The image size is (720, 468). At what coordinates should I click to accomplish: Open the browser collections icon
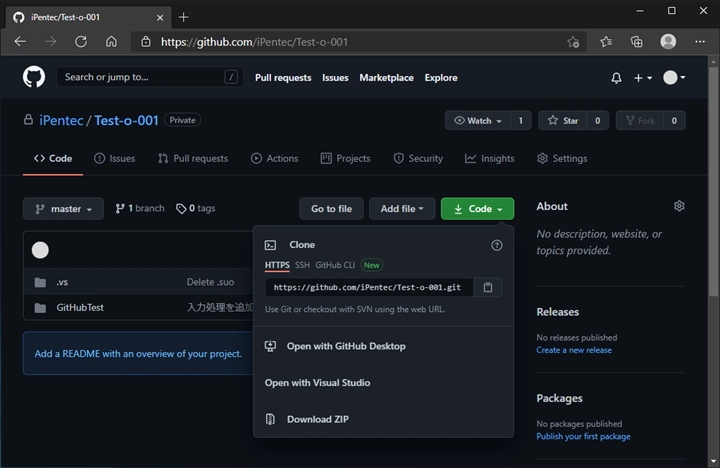click(636, 42)
